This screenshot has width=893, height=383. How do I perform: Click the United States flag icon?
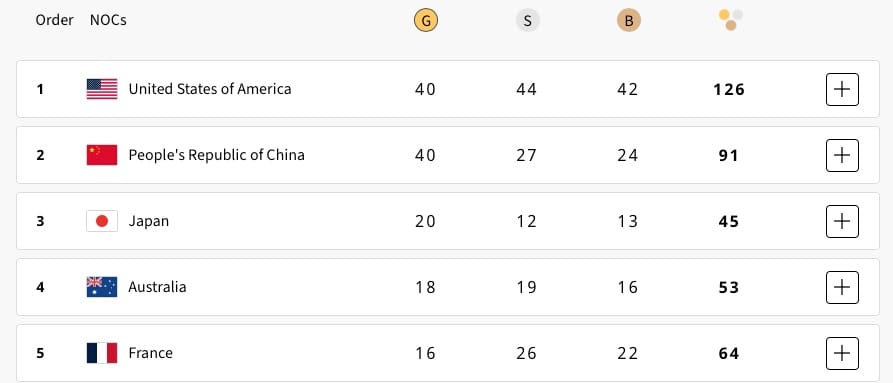102,89
